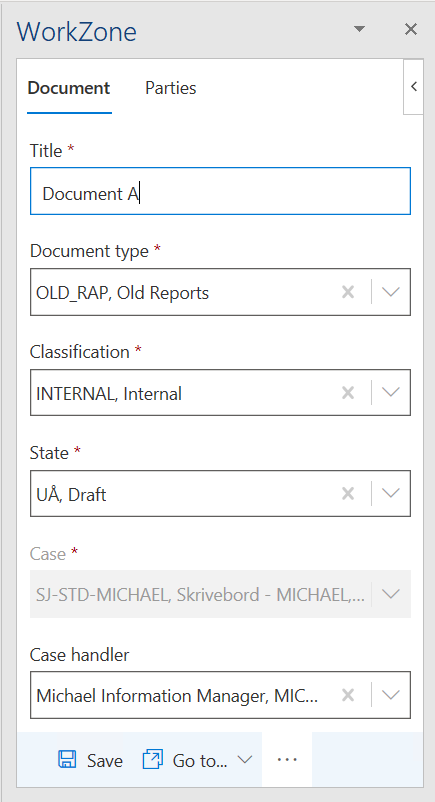Switch to the Parties tab
Viewport: 435px width, 802px height.
[170, 88]
